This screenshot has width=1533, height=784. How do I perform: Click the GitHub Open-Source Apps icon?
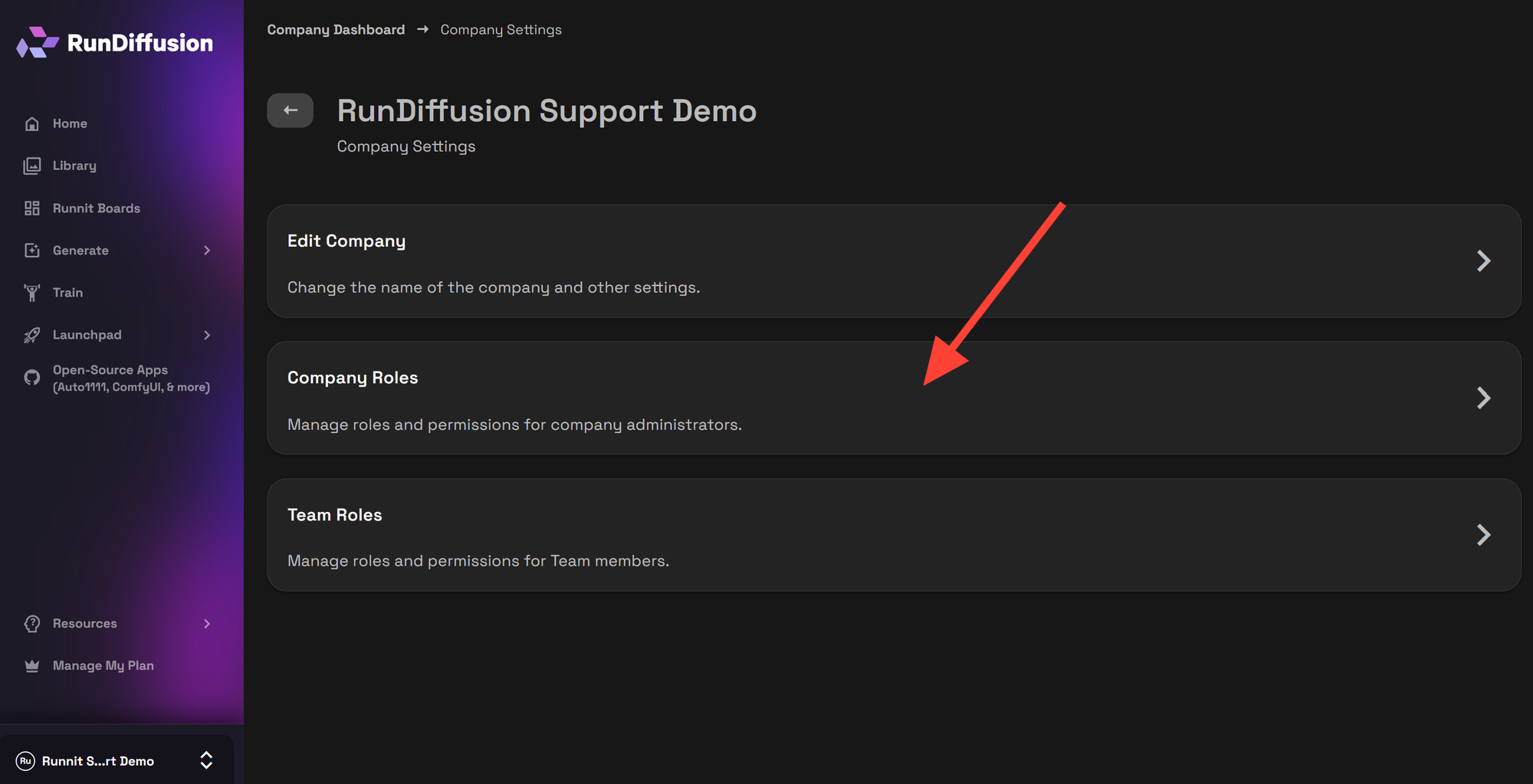pyautogui.click(x=31, y=378)
